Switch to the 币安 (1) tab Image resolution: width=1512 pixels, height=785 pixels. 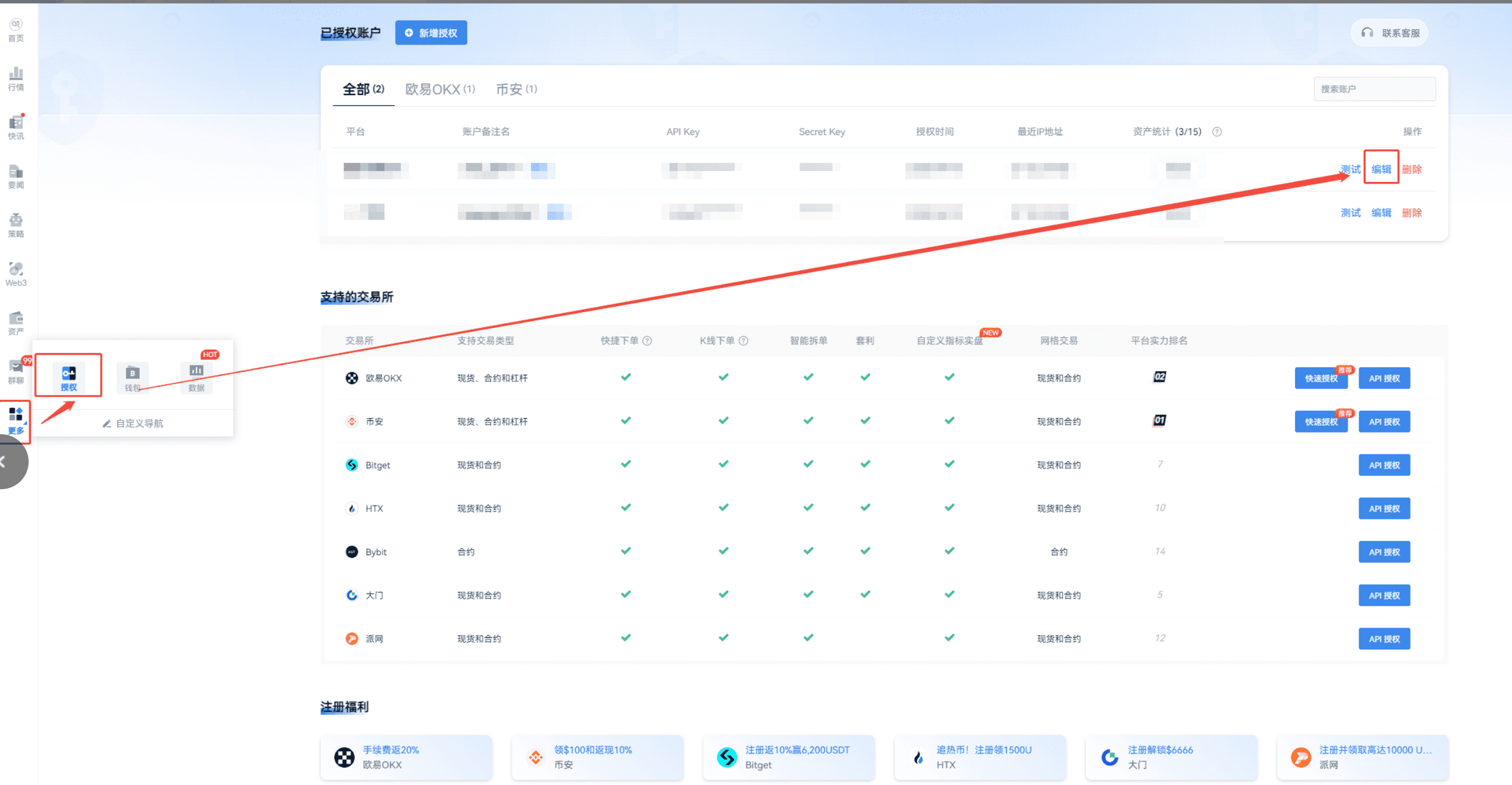517,89
